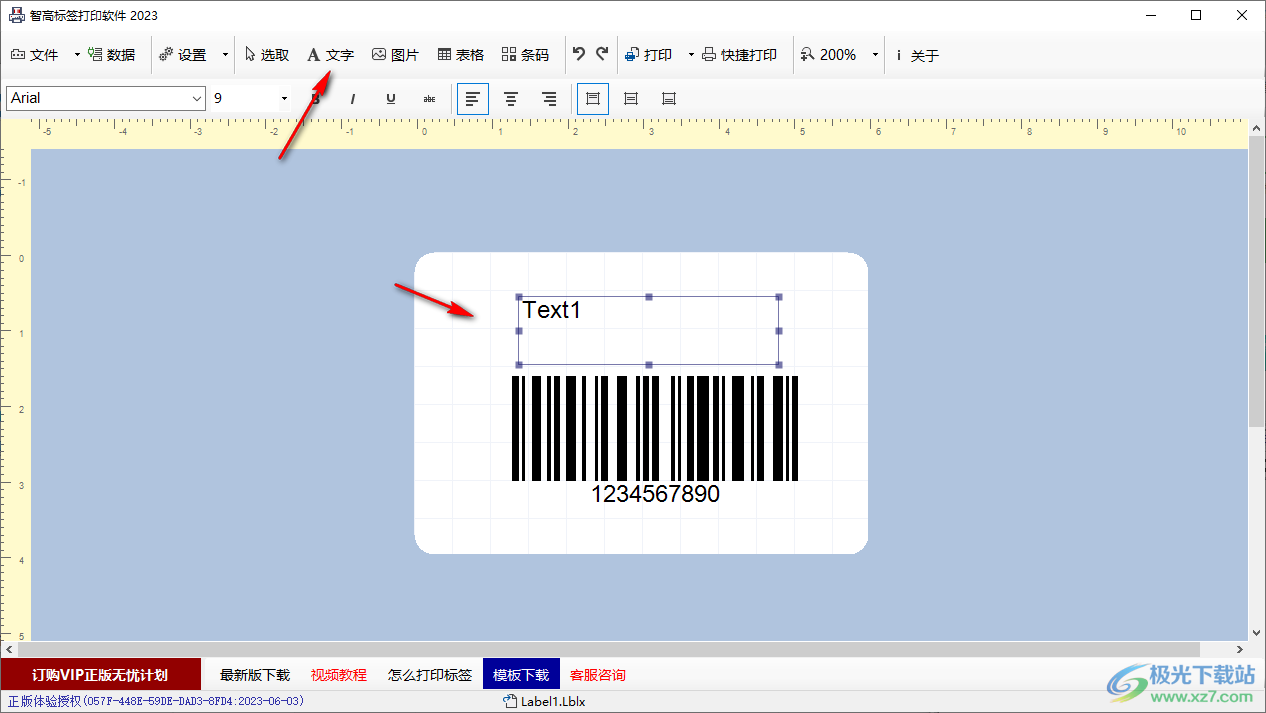
Task: Set vertical align middle
Action: coord(631,99)
